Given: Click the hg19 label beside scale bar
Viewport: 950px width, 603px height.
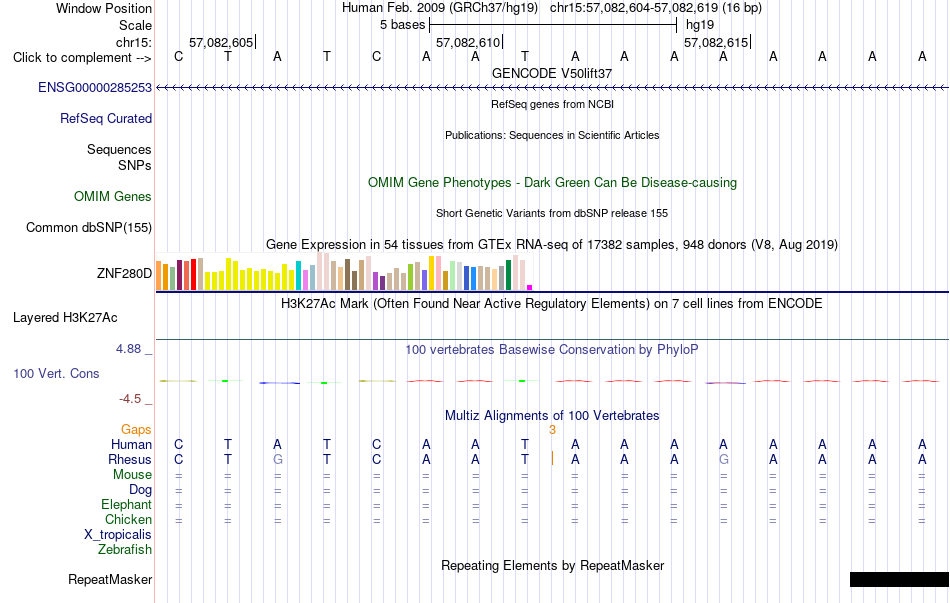Looking at the screenshot, I should click(x=700, y=25).
